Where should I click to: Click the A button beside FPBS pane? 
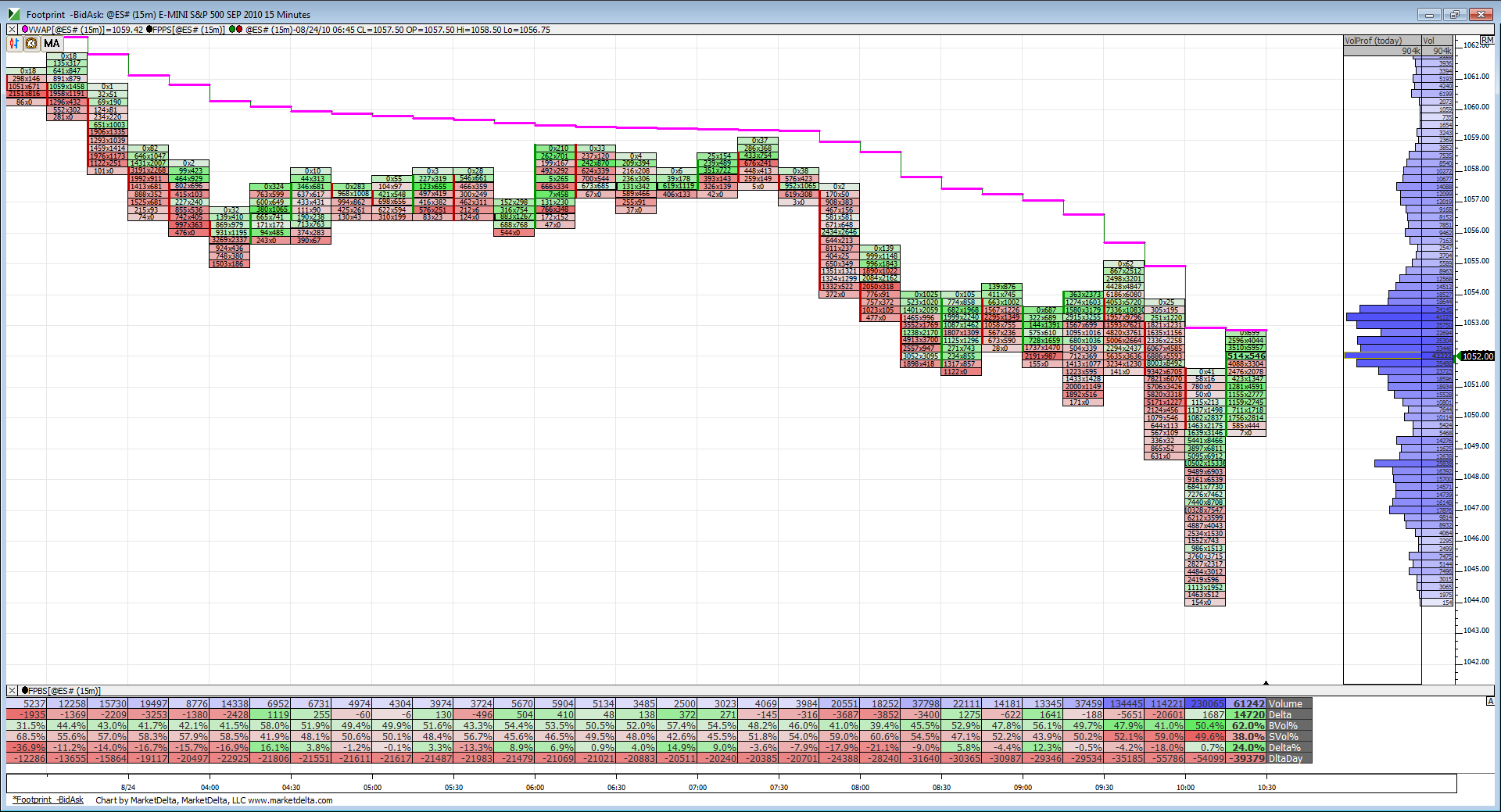point(1490,702)
